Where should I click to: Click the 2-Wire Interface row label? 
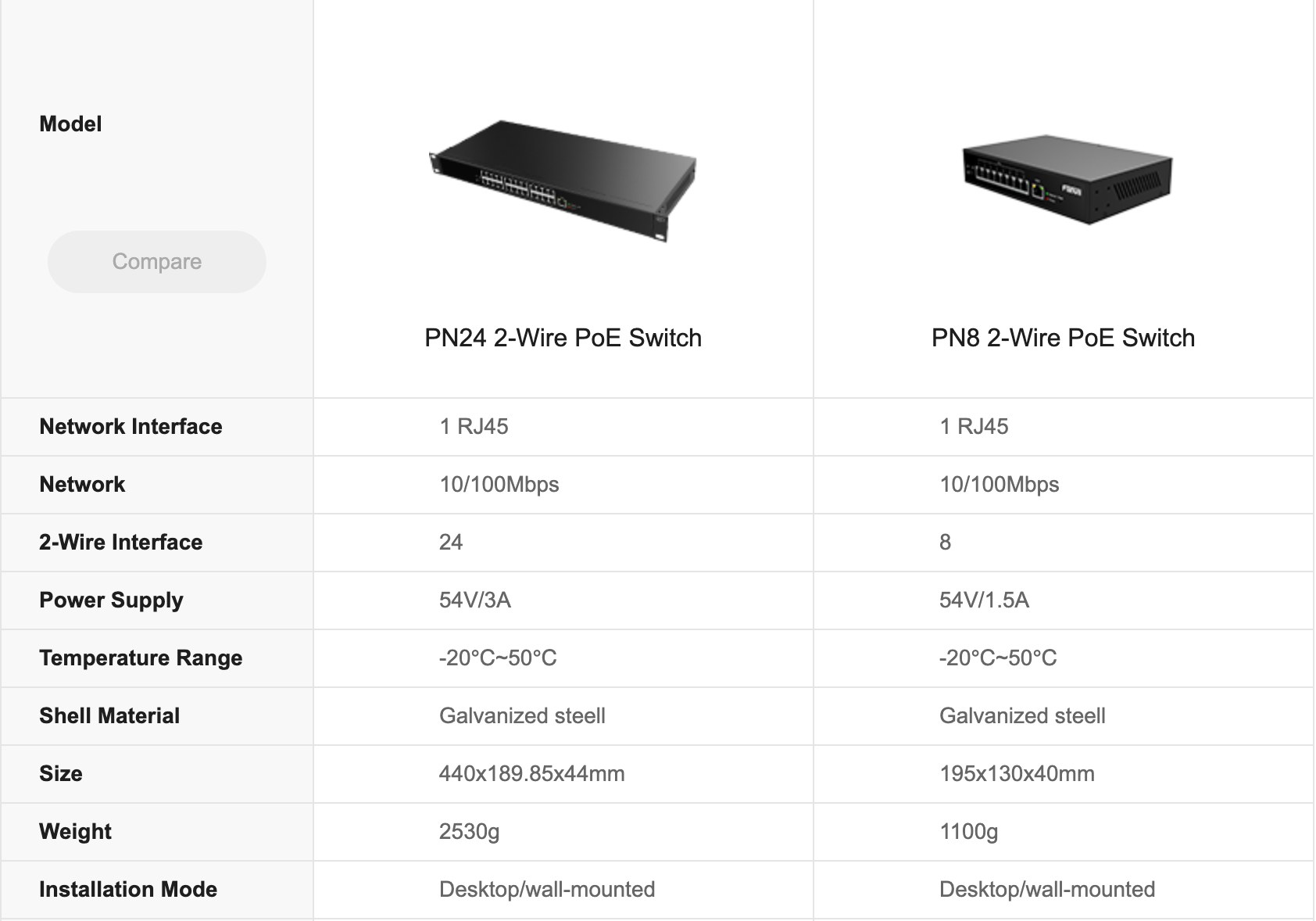(x=120, y=542)
